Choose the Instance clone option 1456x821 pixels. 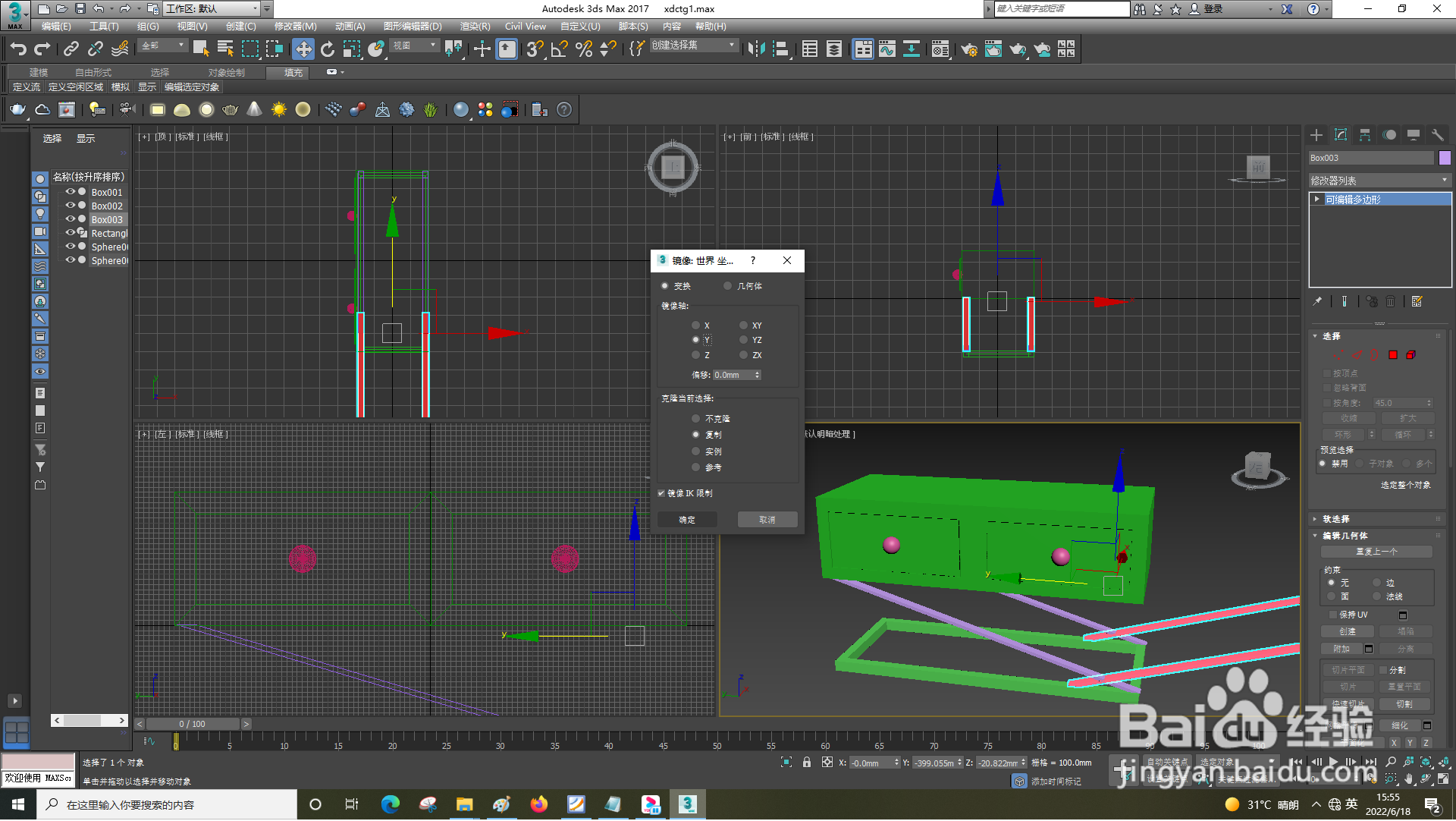tap(695, 451)
